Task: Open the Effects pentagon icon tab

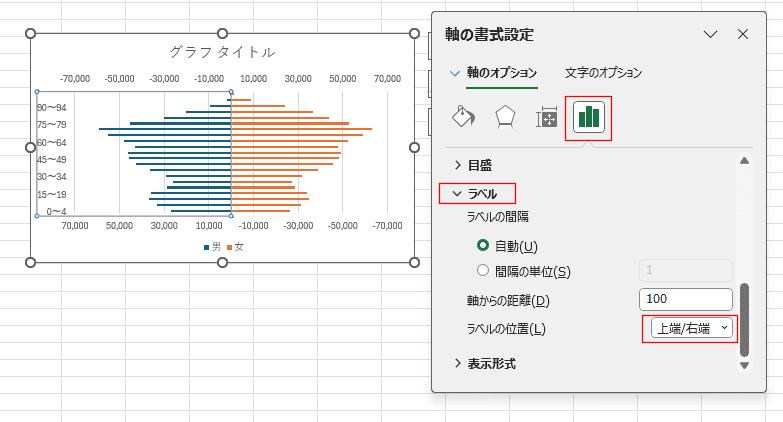Action: tap(505, 117)
